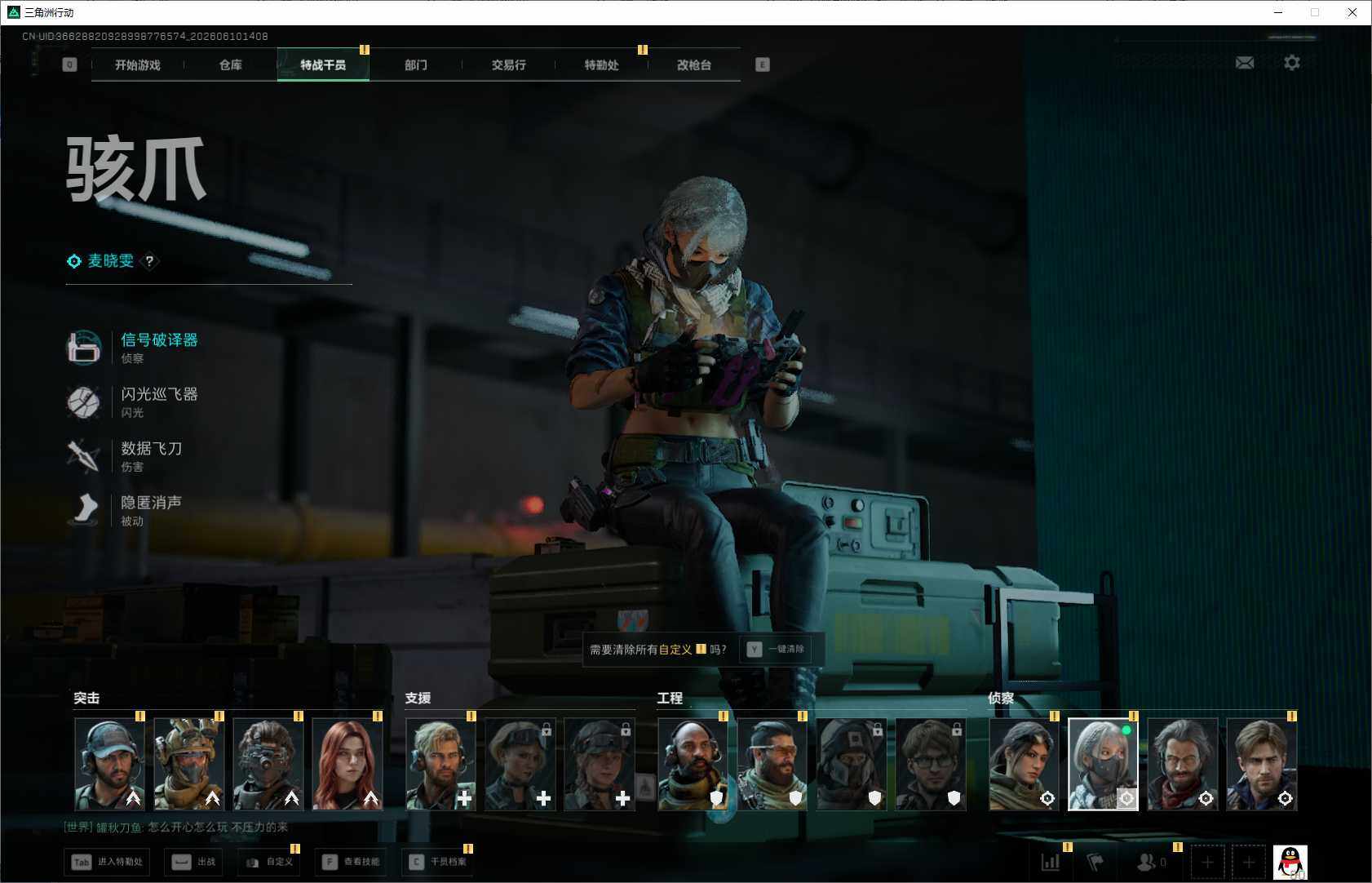Open the 部门 tab
The height and width of the screenshot is (883, 1372).
click(x=416, y=65)
